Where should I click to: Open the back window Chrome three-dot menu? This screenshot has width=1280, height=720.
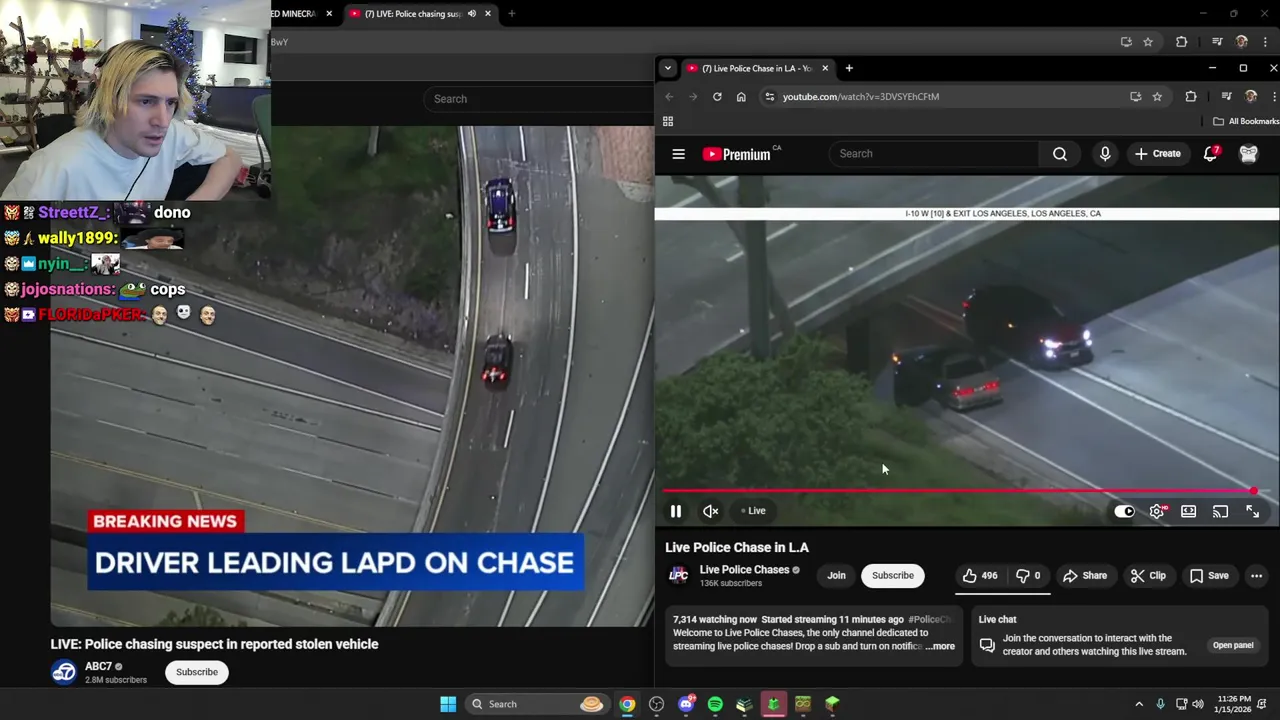tap(1267, 42)
